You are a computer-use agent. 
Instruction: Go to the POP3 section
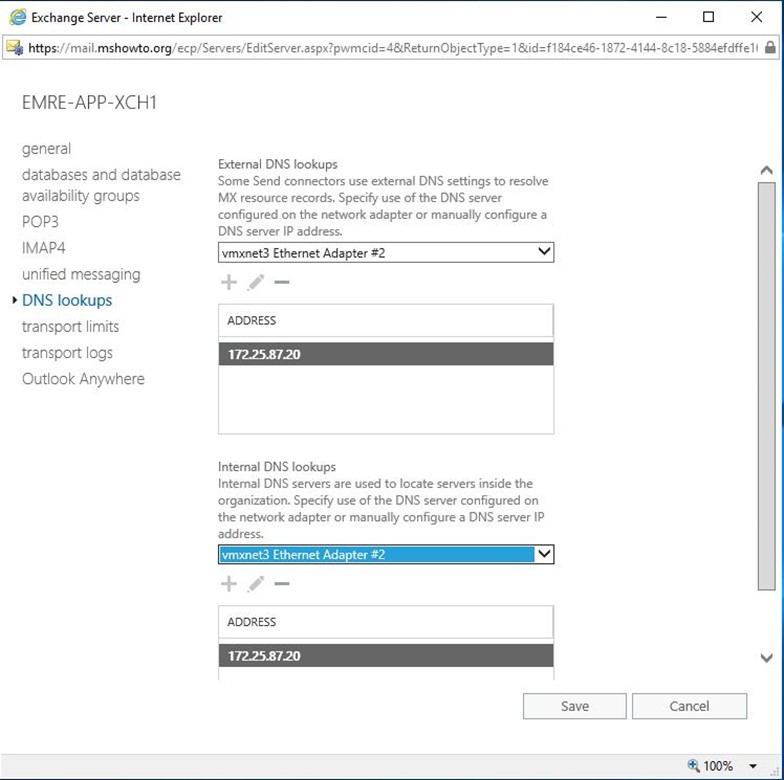(x=40, y=222)
